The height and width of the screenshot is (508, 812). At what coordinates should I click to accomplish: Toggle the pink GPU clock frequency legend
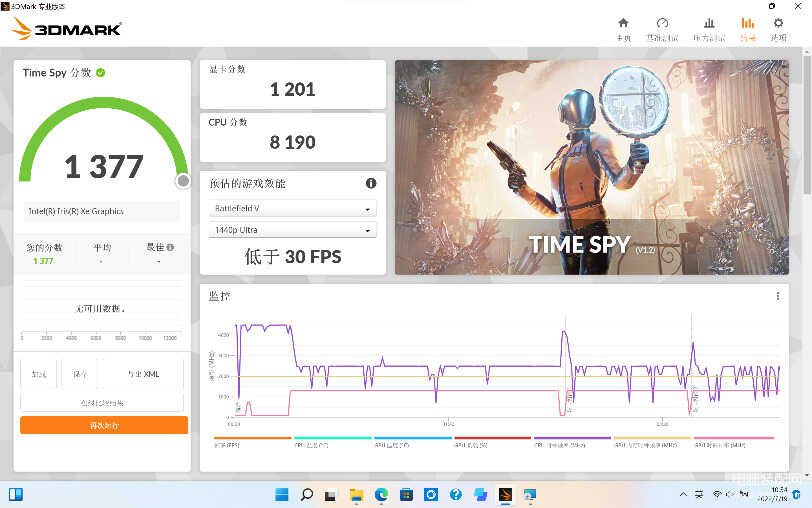(733, 442)
